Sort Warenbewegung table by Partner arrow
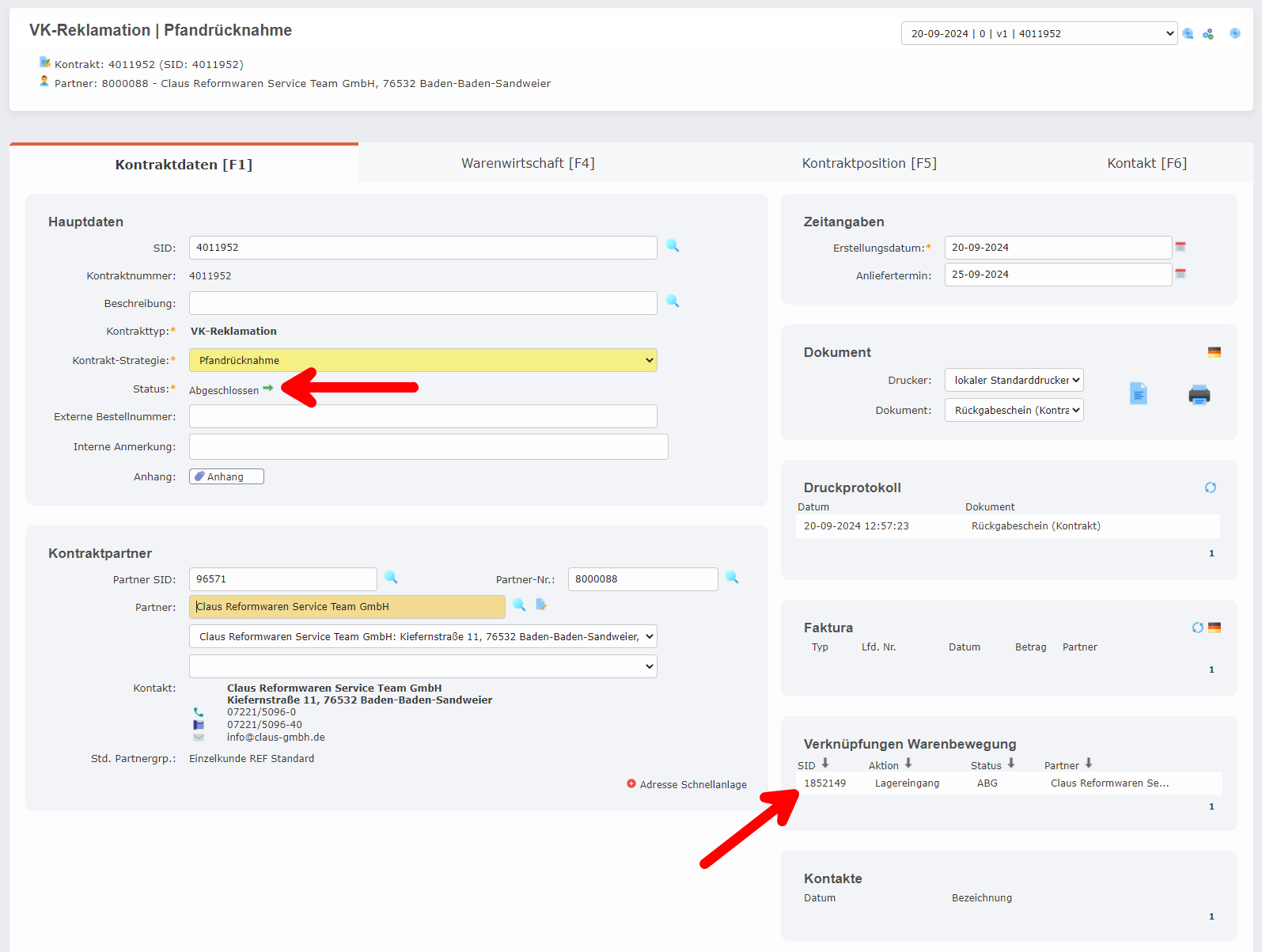The height and width of the screenshot is (952, 1262). point(1089,764)
